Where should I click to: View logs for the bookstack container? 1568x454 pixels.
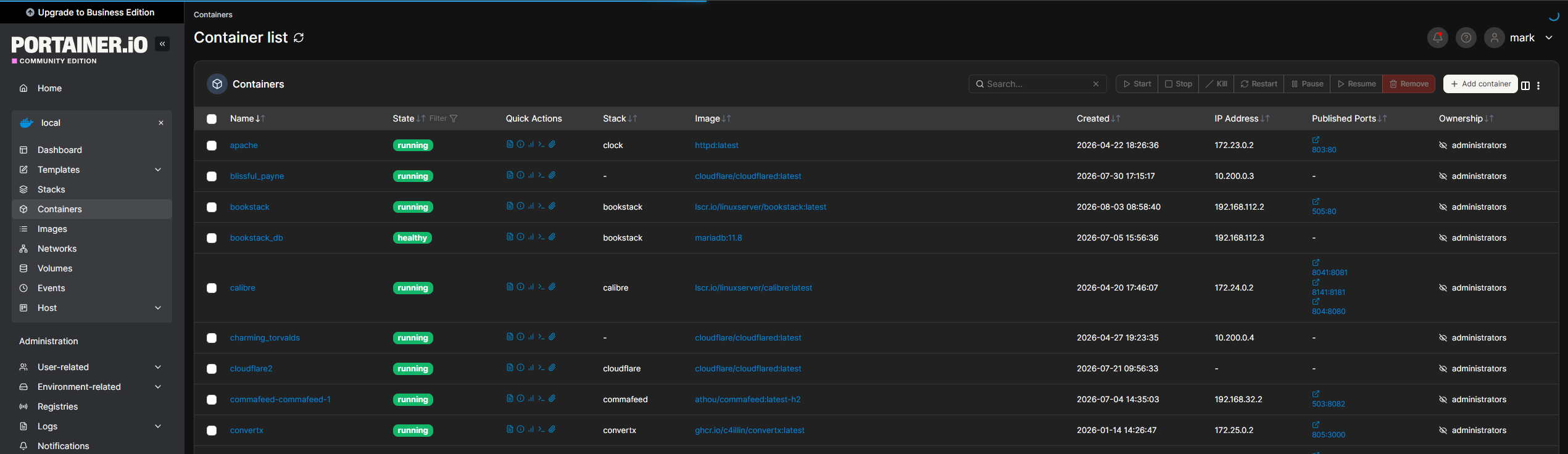tap(510, 206)
